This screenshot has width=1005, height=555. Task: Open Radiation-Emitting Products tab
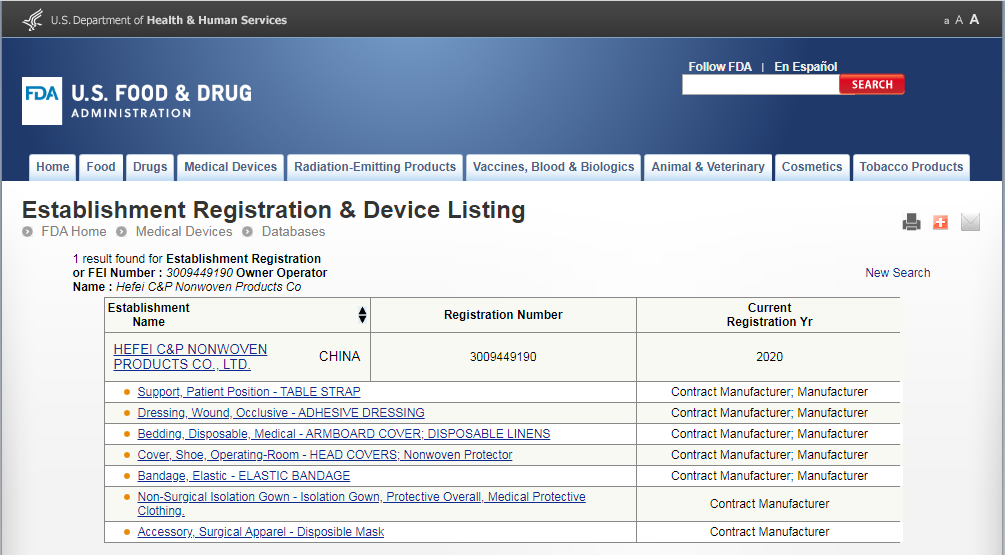tap(375, 167)
